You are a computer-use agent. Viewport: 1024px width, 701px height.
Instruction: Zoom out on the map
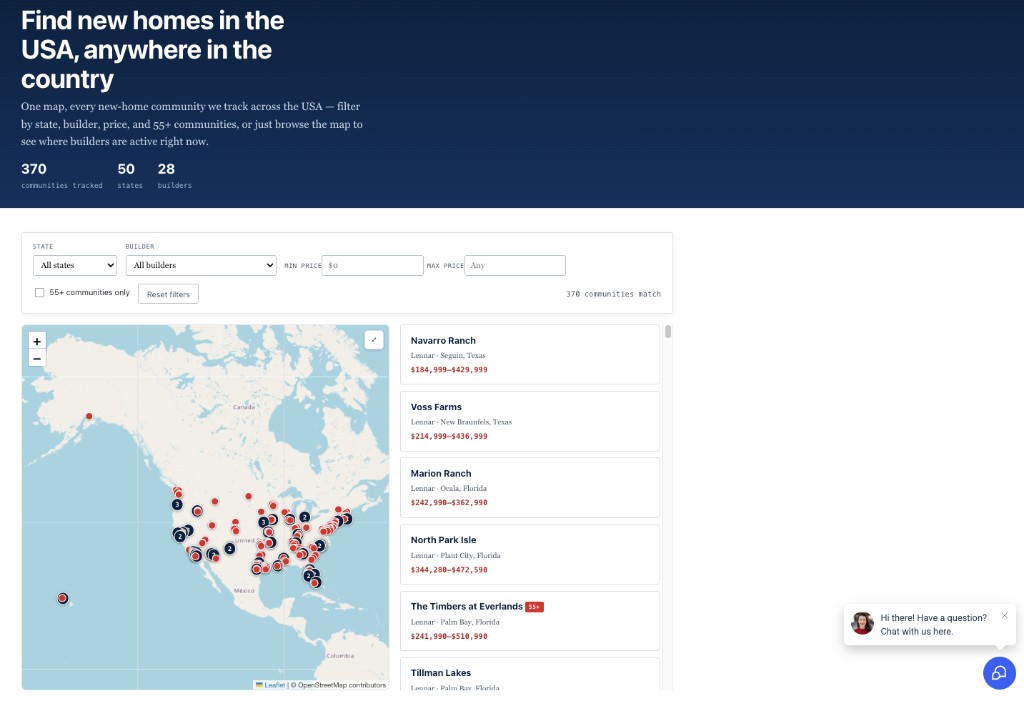click(37, 359)
